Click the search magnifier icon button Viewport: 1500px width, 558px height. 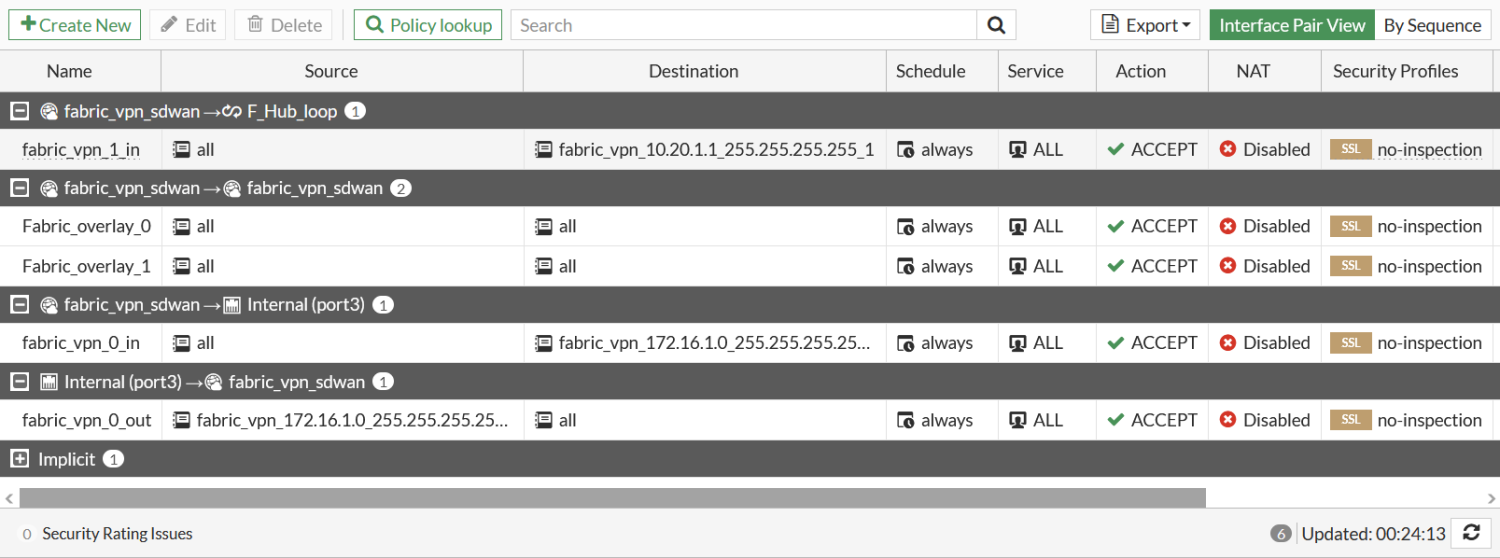click(996, 25)
